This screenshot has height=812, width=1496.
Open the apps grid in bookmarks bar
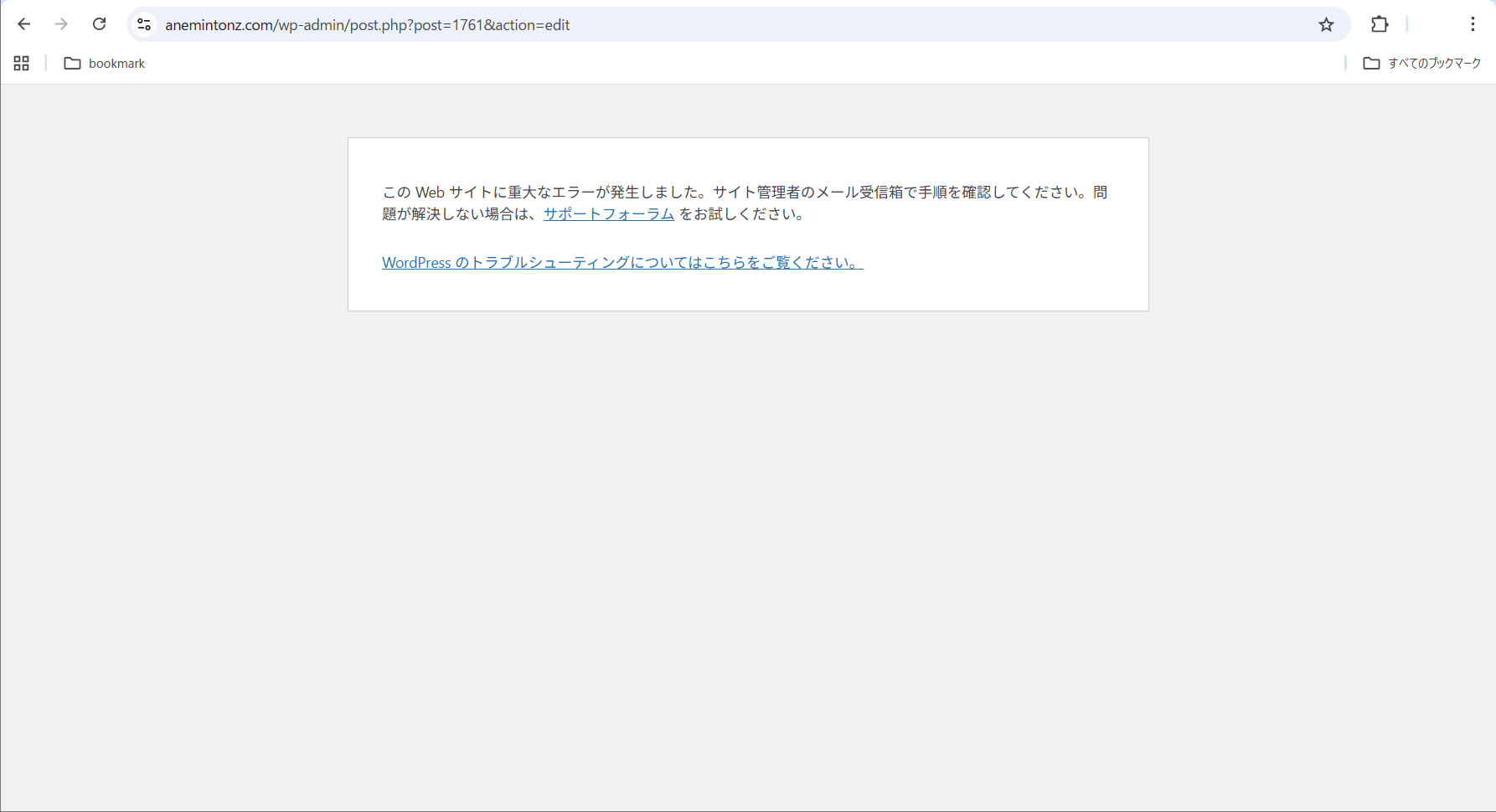(22, 64)
